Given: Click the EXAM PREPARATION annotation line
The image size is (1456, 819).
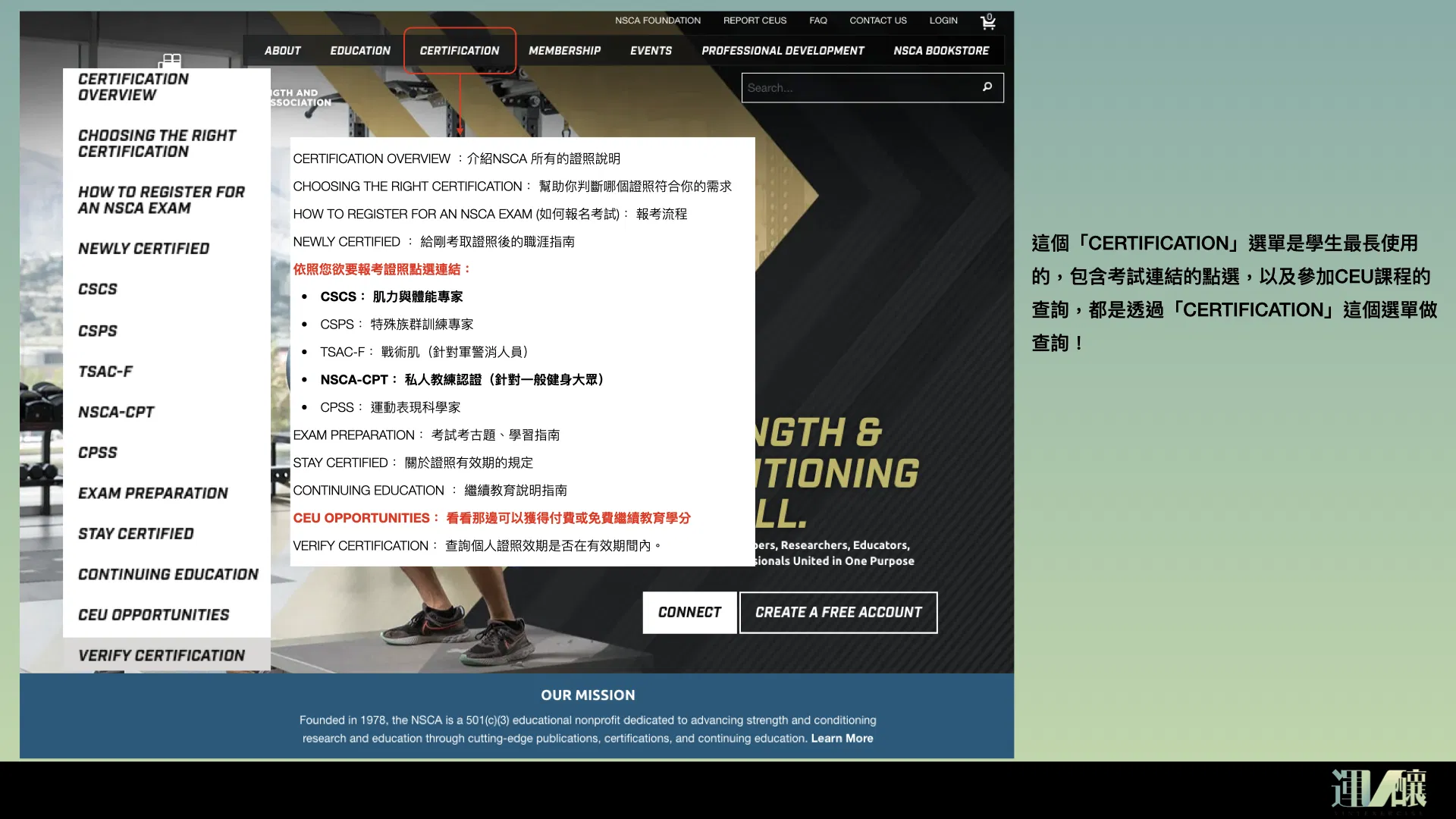Looking at the screenshot, I should (426, 435).
